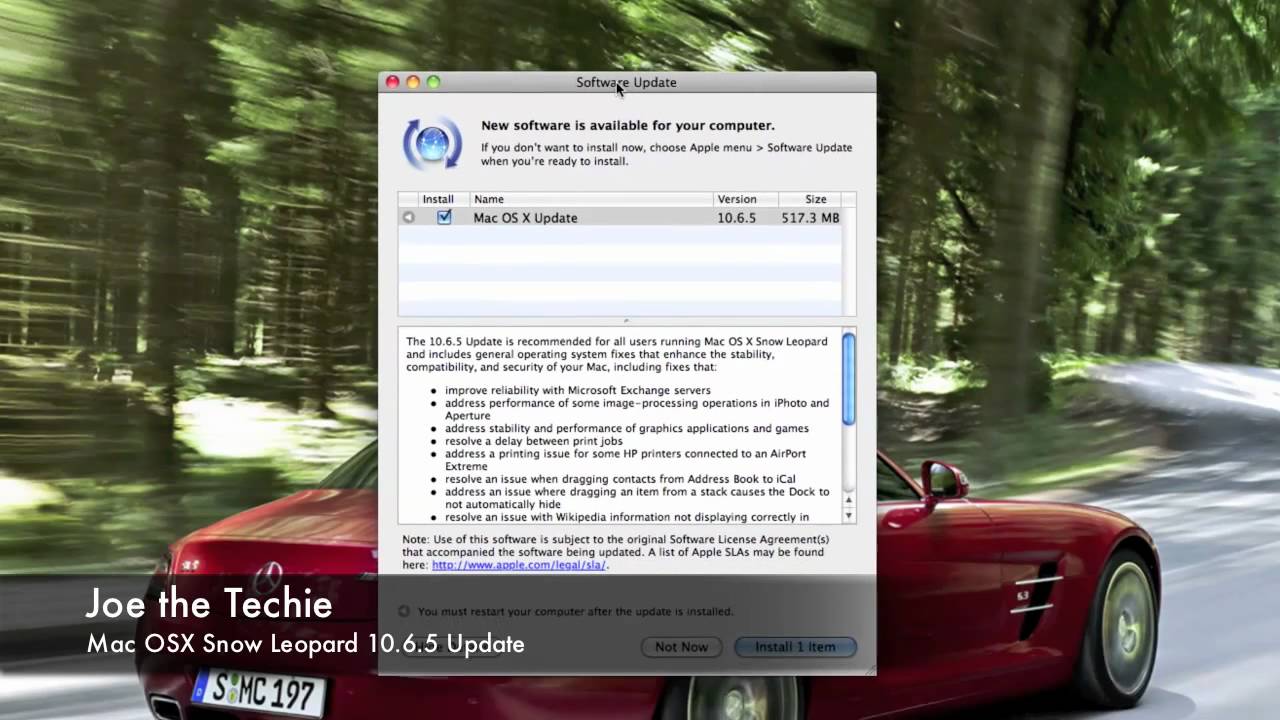
Task: Click the Software Update globe icon
Action: 432,143
